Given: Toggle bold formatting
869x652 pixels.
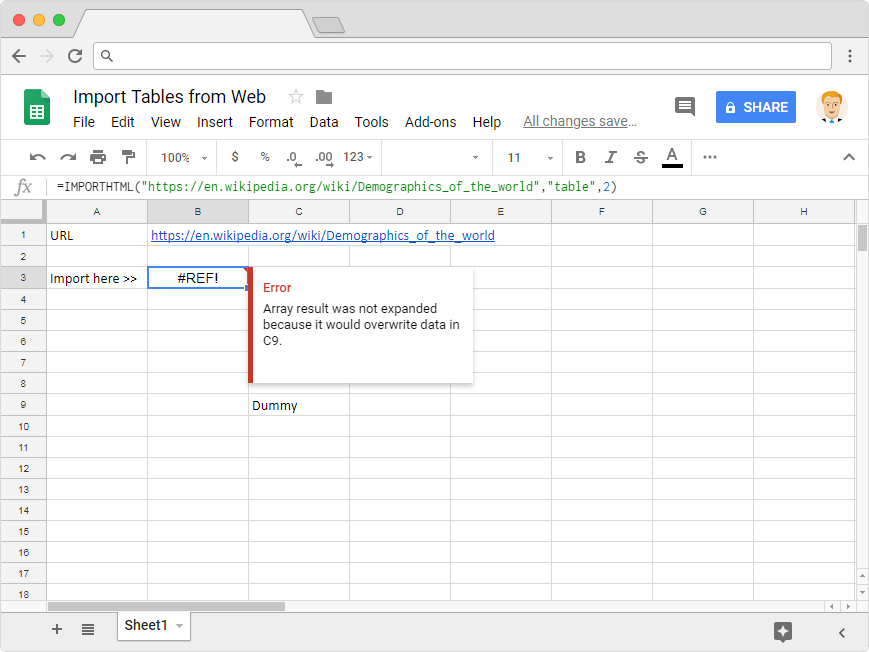Looking at the screenshot, I should tap(580, 157).
